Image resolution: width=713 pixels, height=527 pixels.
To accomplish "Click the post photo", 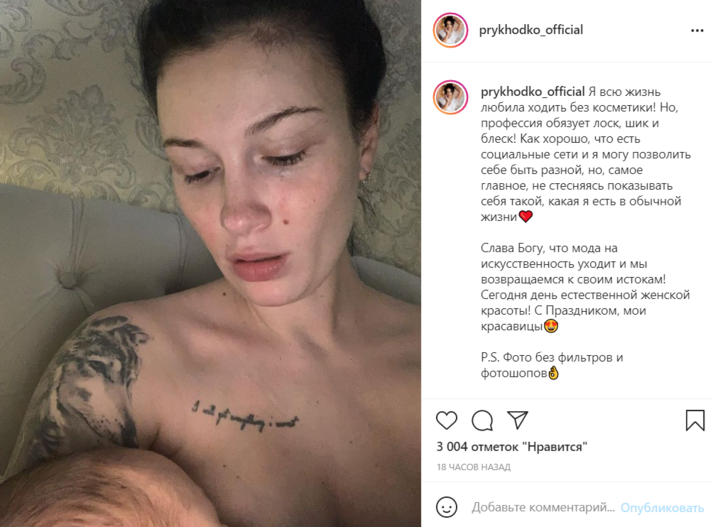I will (210, 264).
